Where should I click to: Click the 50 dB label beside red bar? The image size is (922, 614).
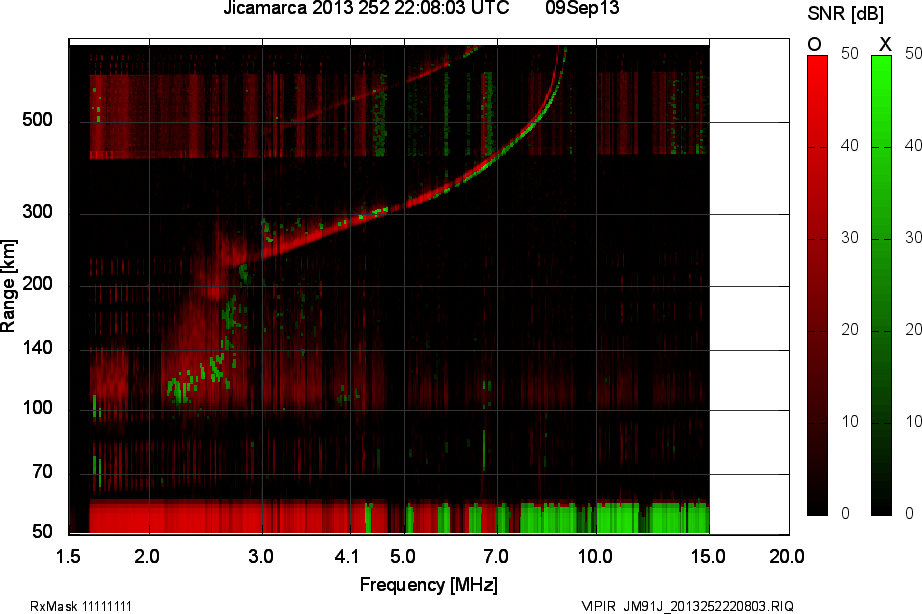tap(850, 54)
